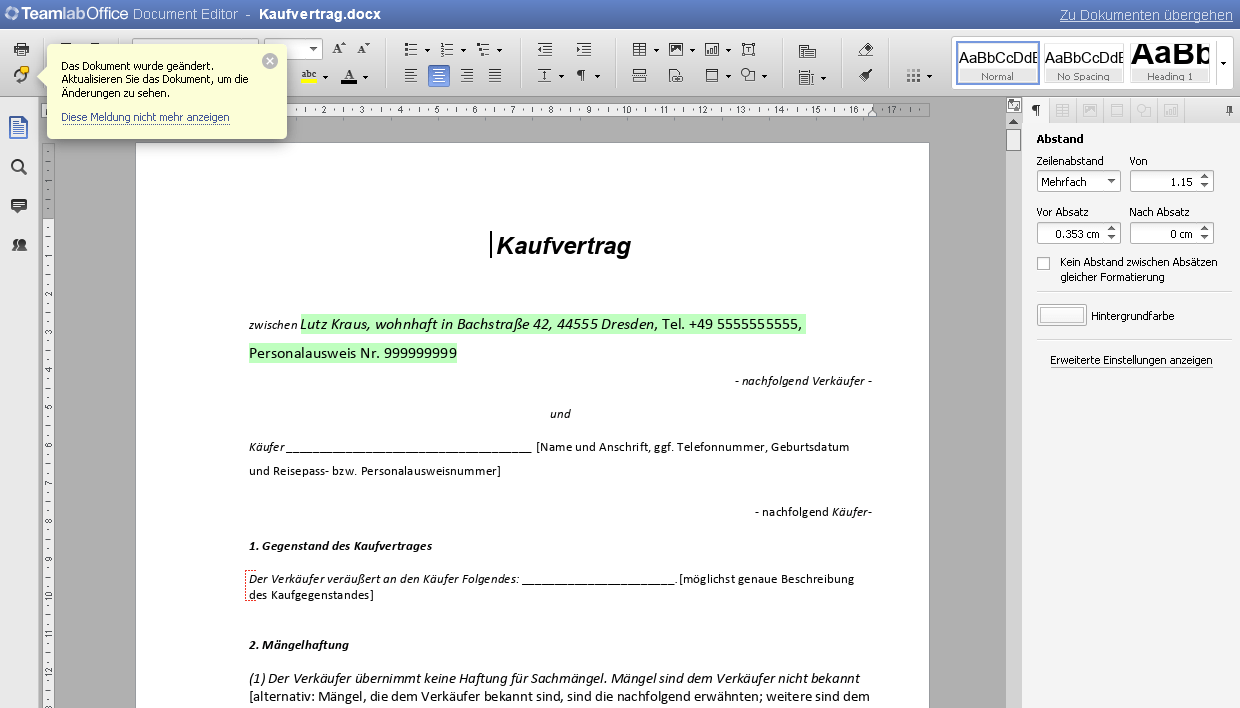Insert a page break
The width and height of the screenshot is (1240, 708).
pyautogui.click(x=640, y=76)
